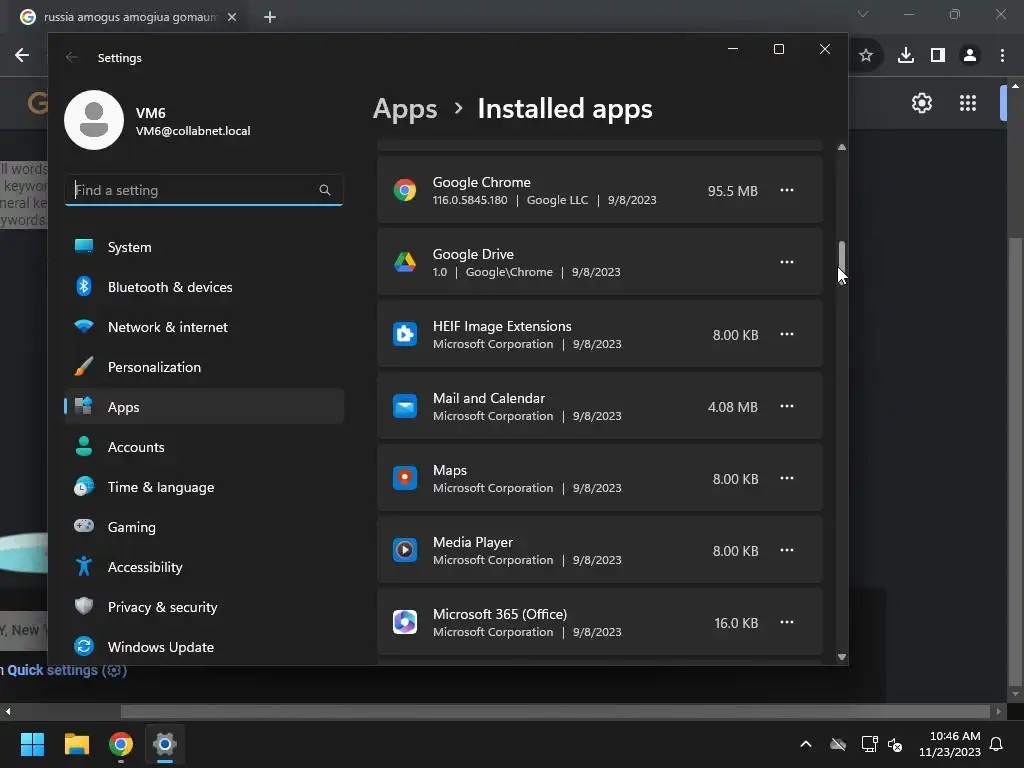Open Accessibility settings
1024x768 pixels.
pos(204,567)
